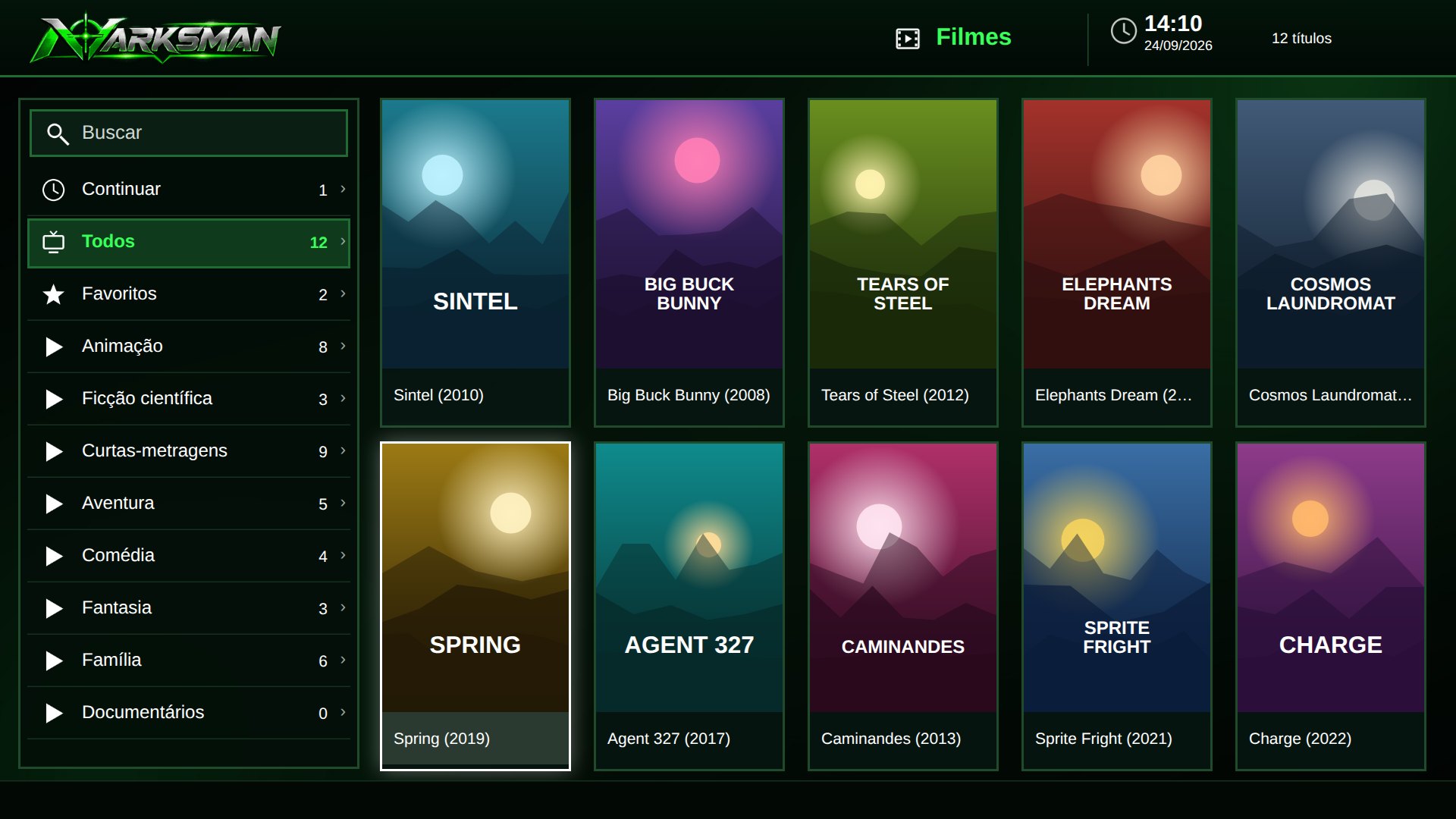Click the star icon beside Favoritos
The height and width of the screenshot is (819, 1456).
point(53,294)
